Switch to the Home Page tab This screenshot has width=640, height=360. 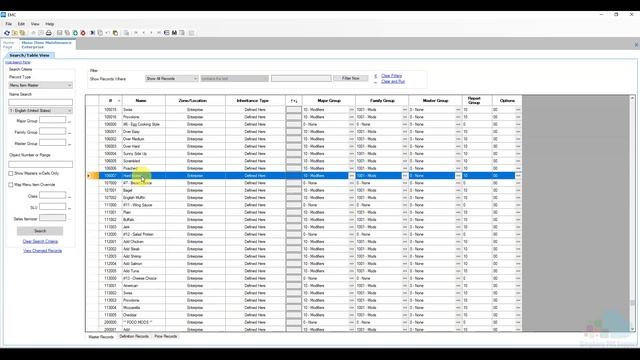pos(9,44)
